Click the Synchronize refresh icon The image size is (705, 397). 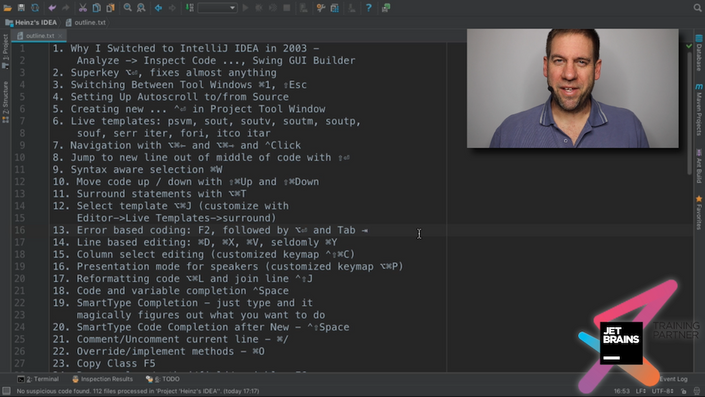(35, 8)
